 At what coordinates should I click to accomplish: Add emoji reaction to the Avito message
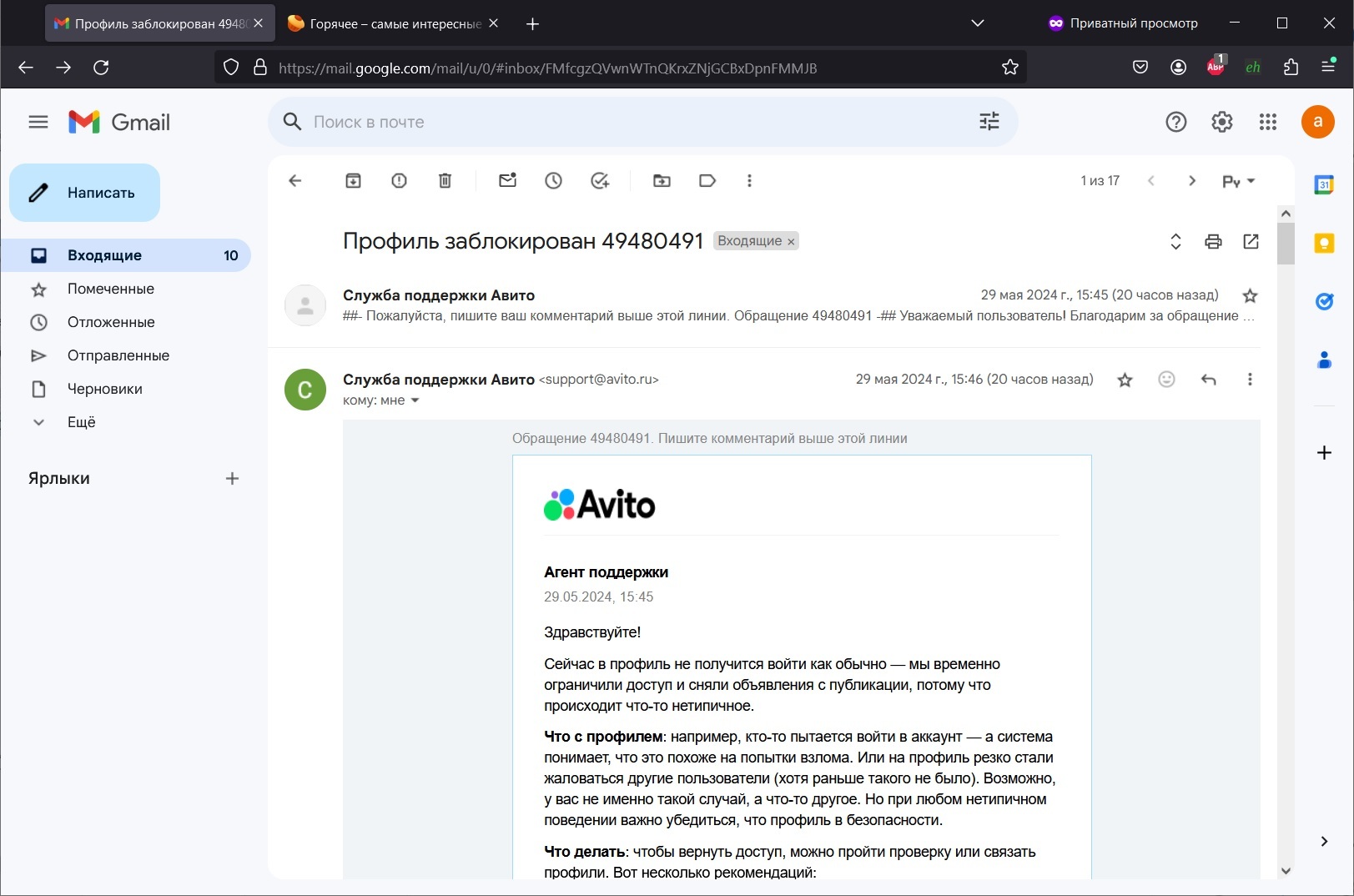1166,380
